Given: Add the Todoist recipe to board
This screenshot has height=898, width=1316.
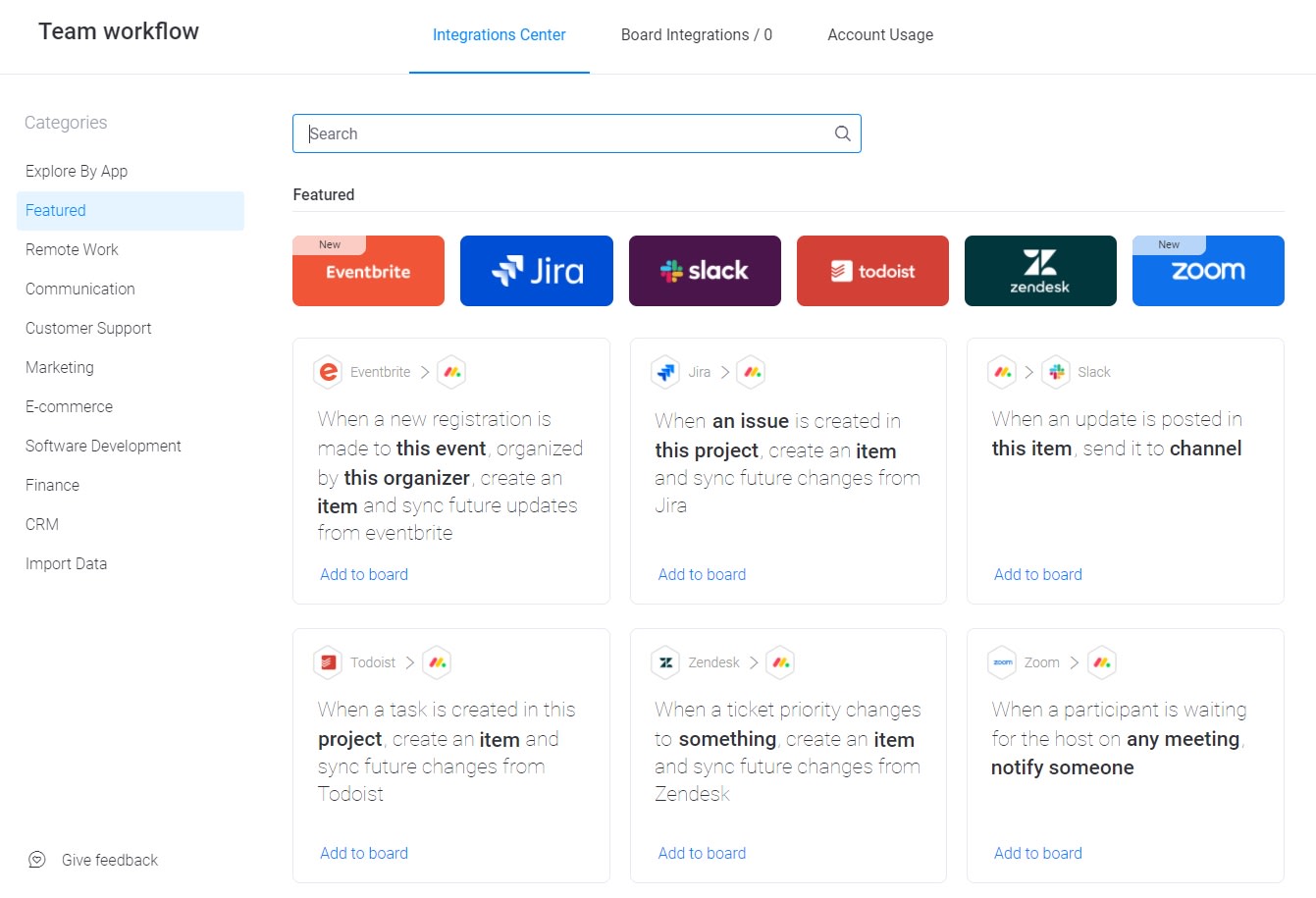Looking at the screenshot, I should (364, 853).
